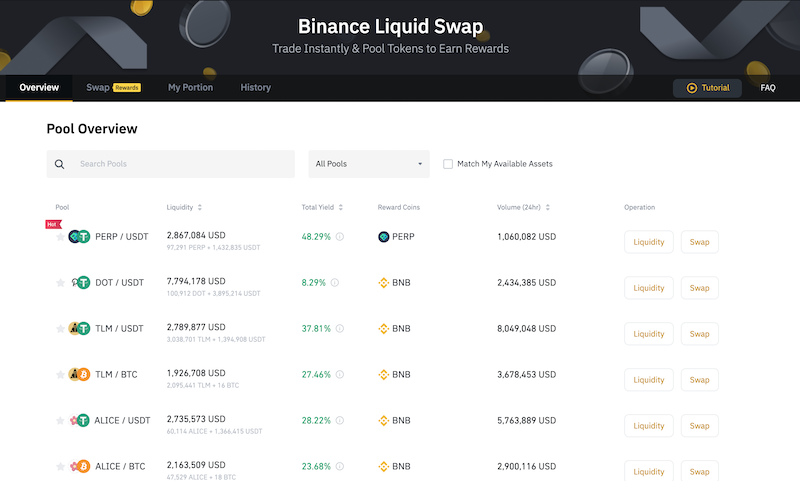
Task: Click Liquidity button for ALICE / USDT
Action: (x=649, y=425)
